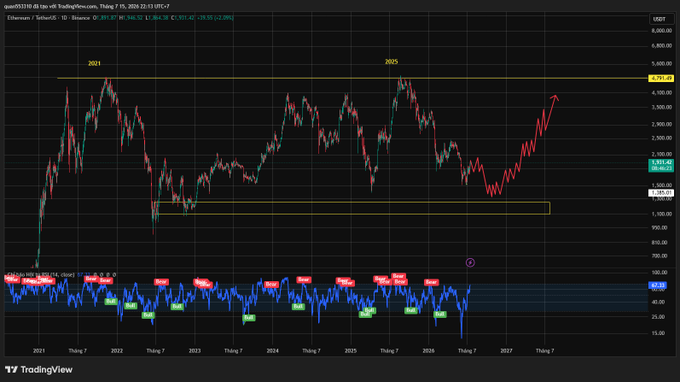Click the 2023 time axis label

click(x=195, y=351)
